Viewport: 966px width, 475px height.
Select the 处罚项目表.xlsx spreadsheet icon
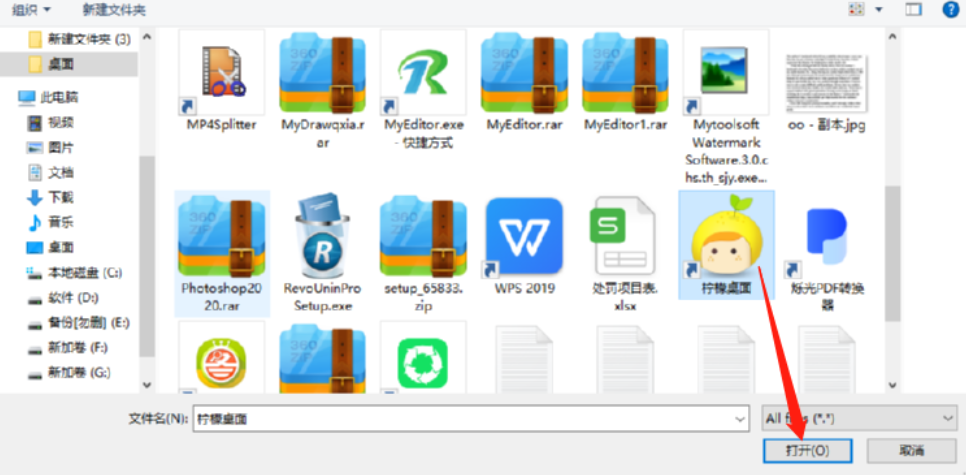click(625, 235)
